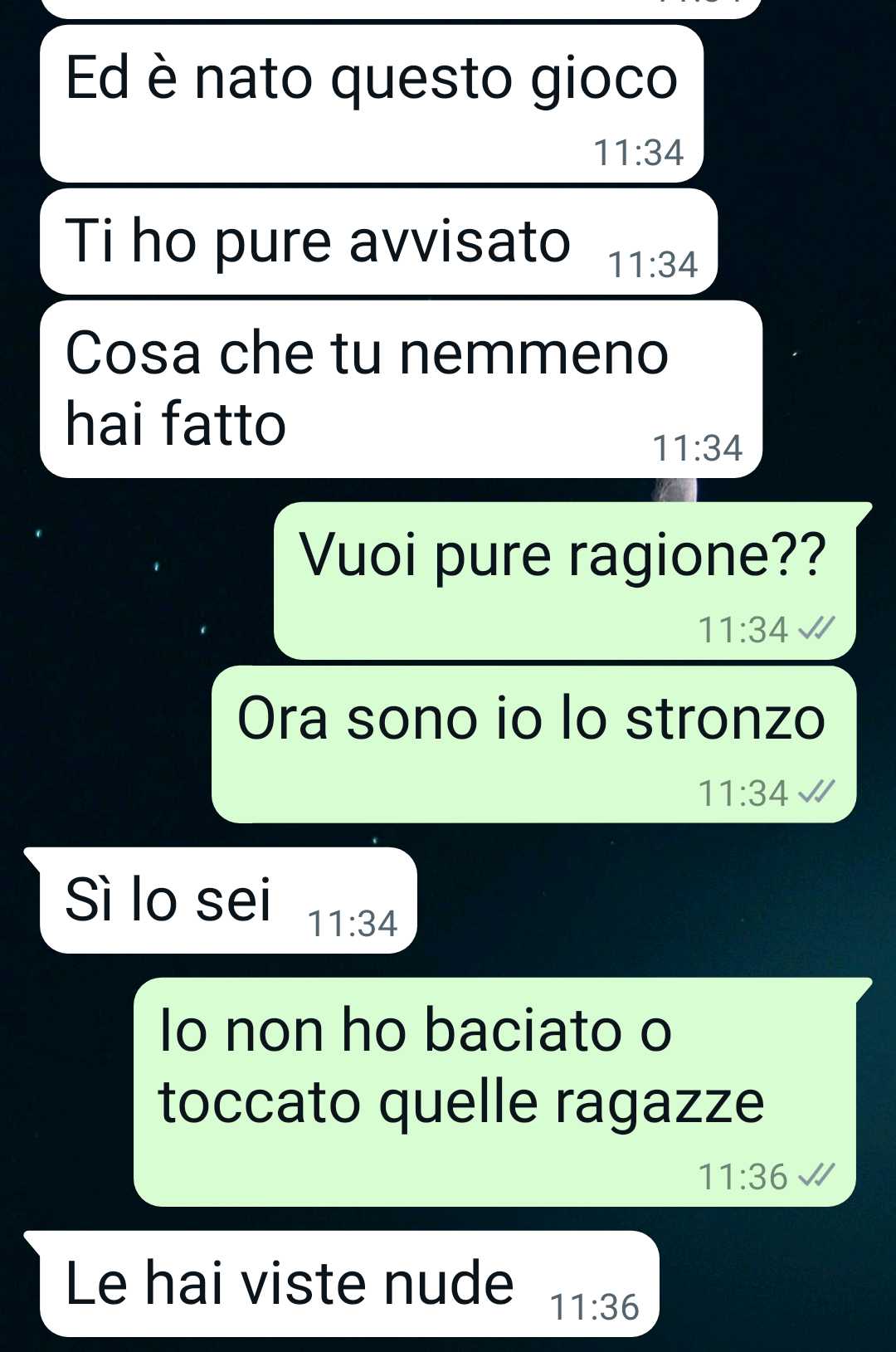The image size is (896, 1352).
Task: Select the 'Vuoi pure ragione??' sent message
Action: click(565, 581)
